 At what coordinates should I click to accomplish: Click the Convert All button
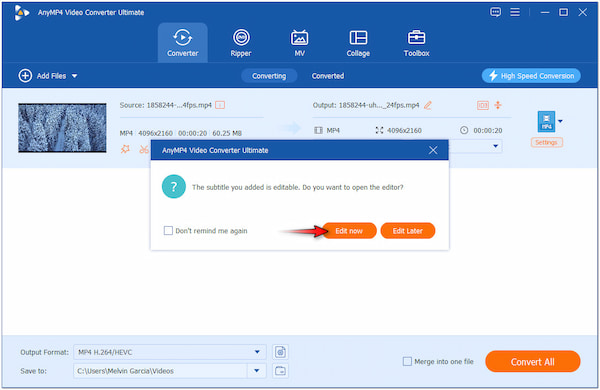pos(532,361)
